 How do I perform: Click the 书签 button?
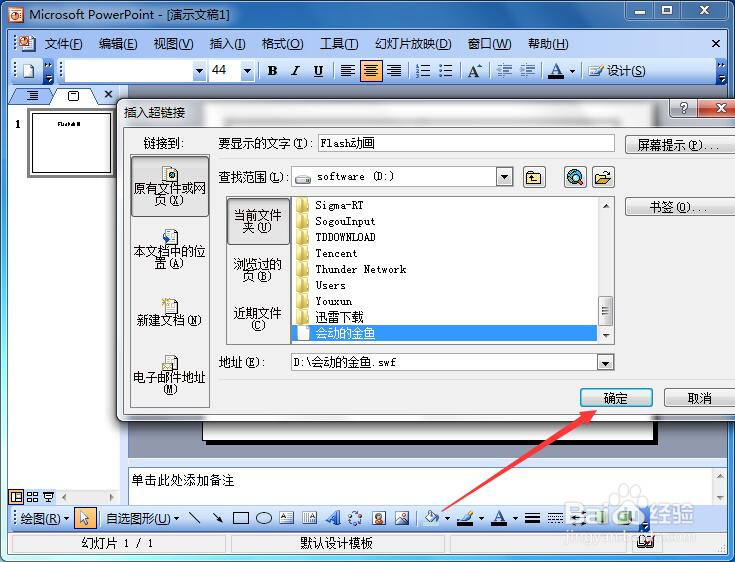tap(680, 207)
